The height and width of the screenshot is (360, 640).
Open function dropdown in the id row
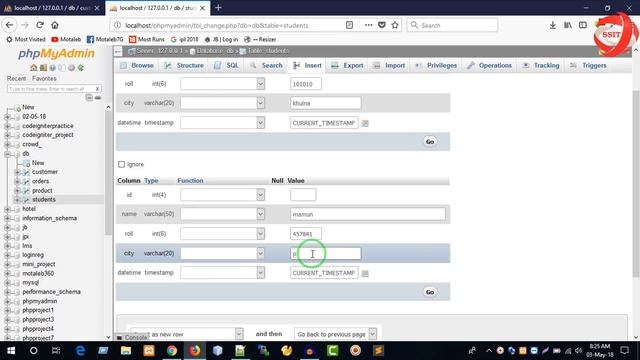222,195
